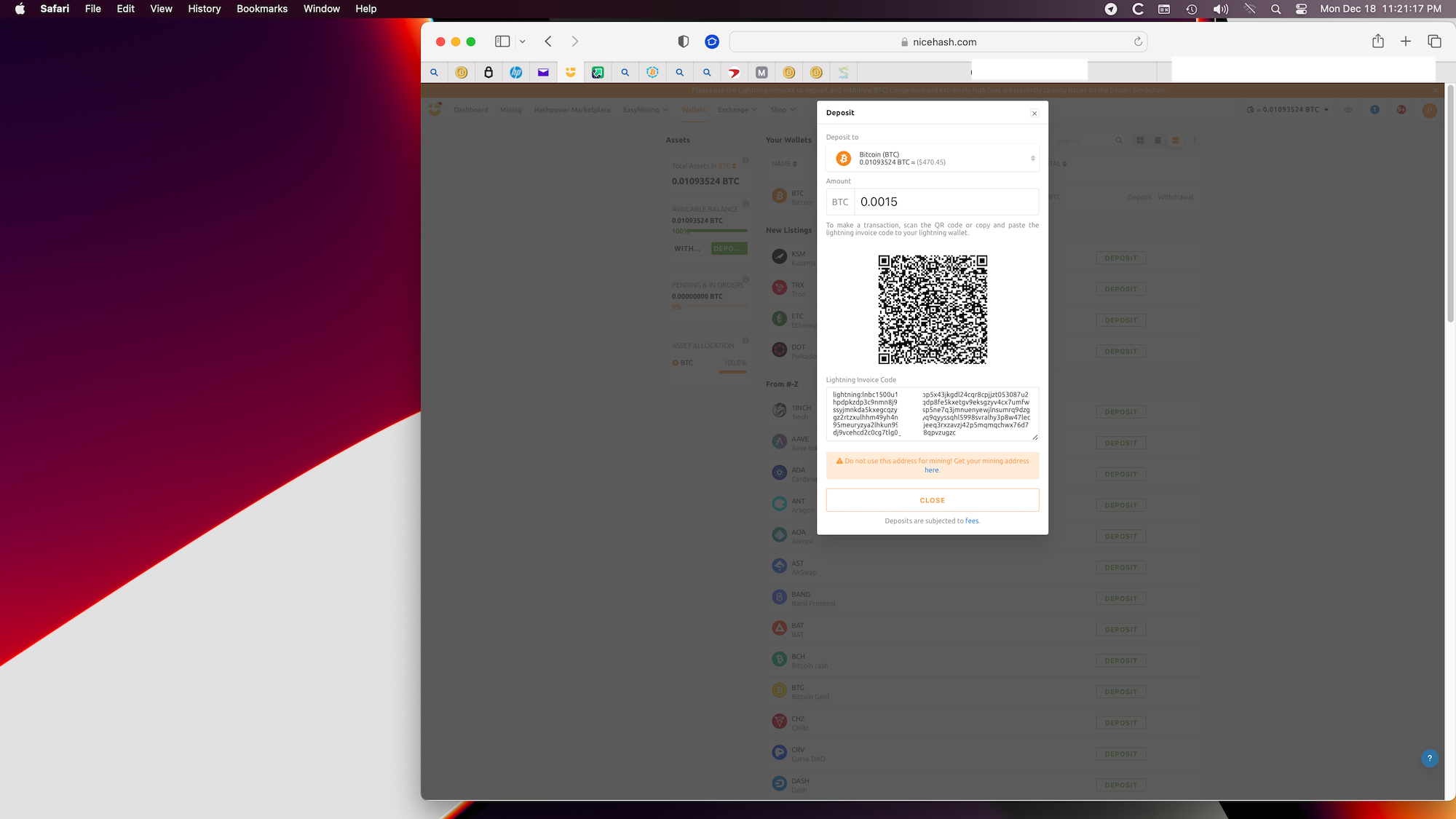This screenshot has height=819, width=1456.
Task: Go forward in Safari
Action: pos(574,41)
